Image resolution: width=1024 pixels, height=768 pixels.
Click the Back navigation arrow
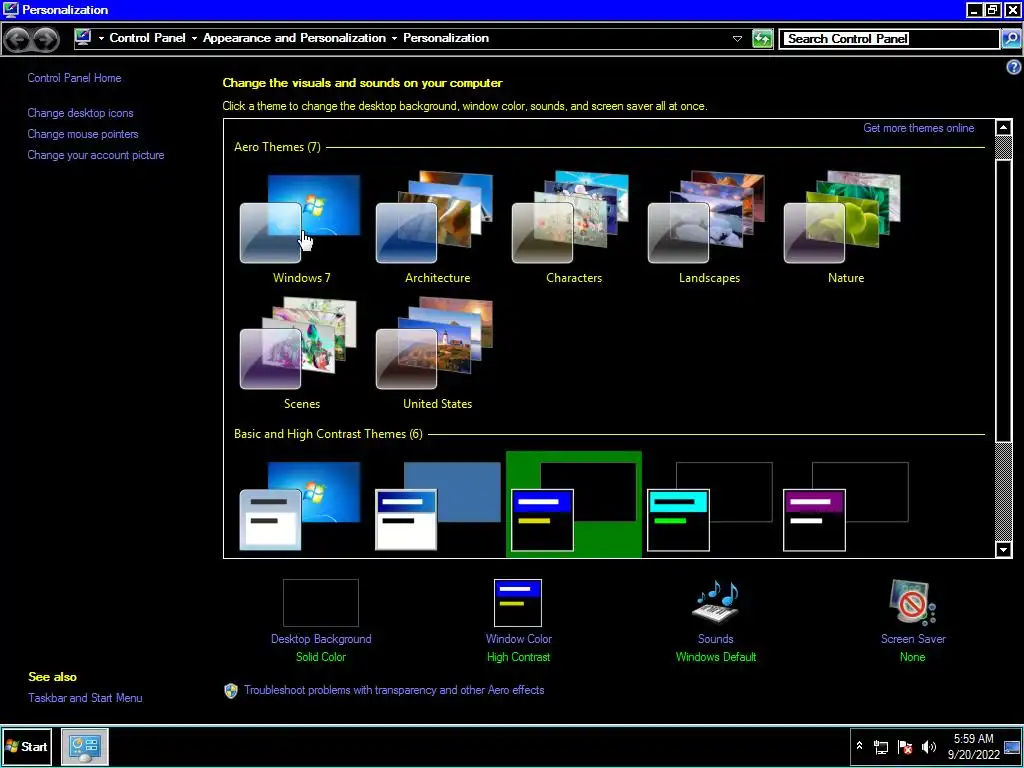(x=18, y=39)
